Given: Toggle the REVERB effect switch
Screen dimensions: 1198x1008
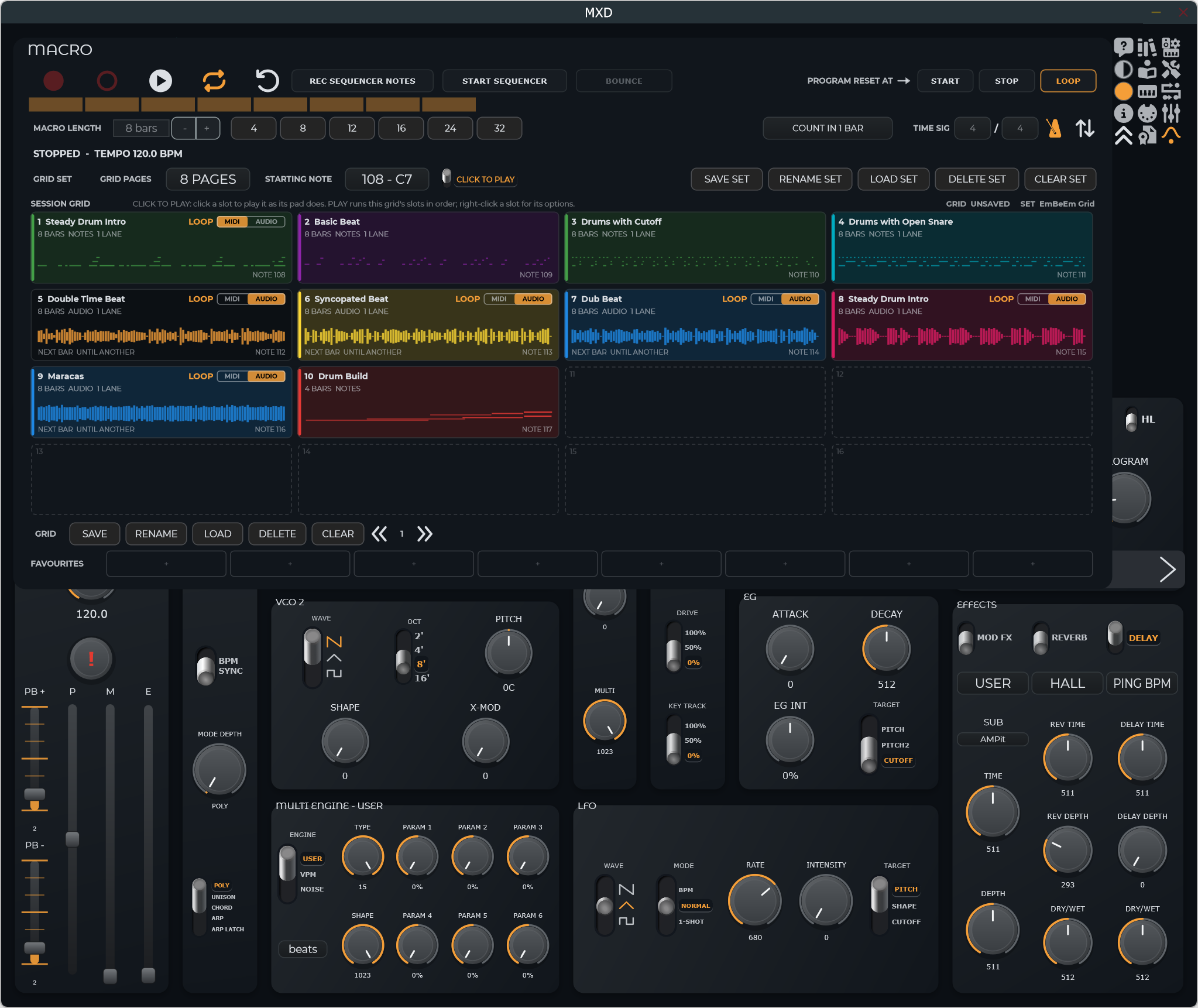Looking at the screenshot, I should tap(1041, 639).
